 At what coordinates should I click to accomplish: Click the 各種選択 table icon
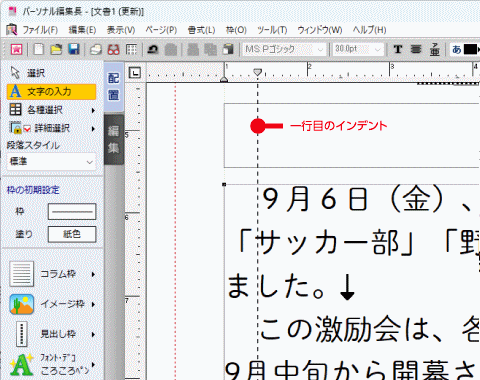(15, 109)
